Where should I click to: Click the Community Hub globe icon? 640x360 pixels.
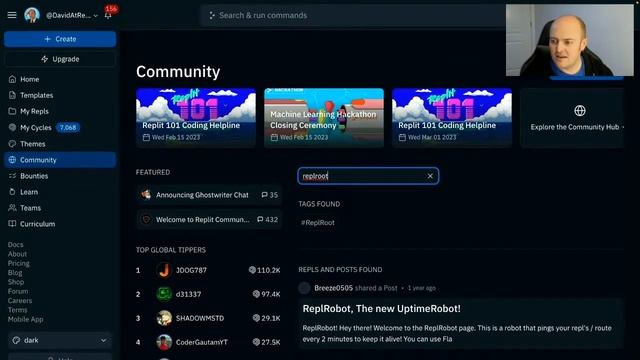tap(580, 111)
